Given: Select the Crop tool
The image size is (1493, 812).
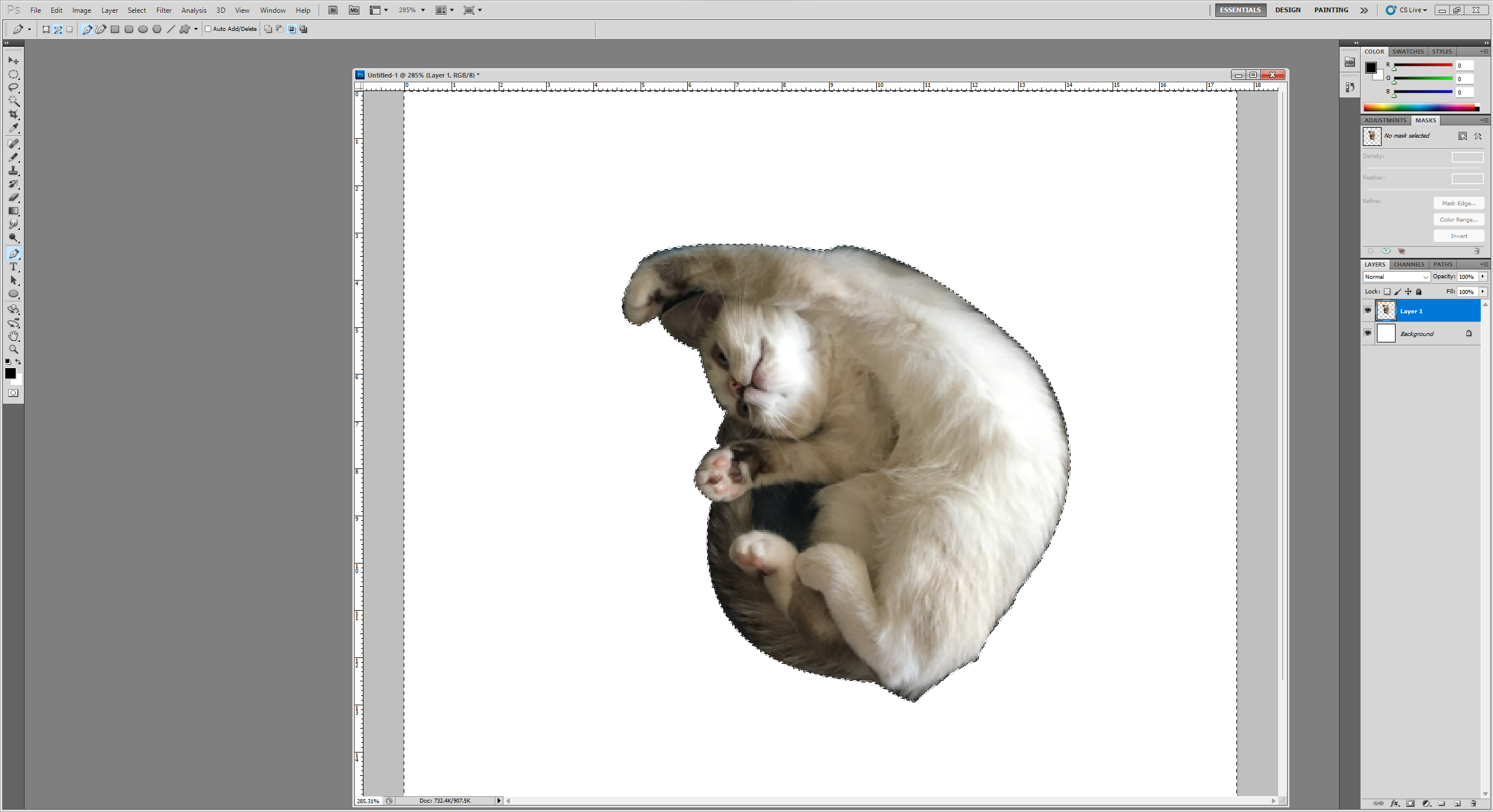Looking at the screenshot, I should (x=13, y=114).
